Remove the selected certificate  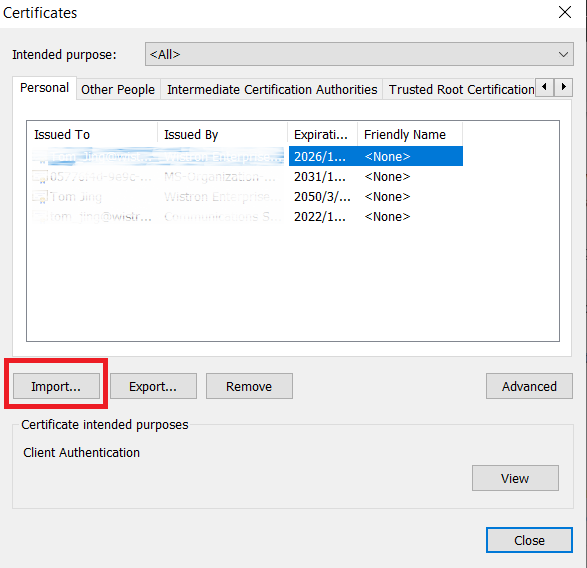(249, 386)
